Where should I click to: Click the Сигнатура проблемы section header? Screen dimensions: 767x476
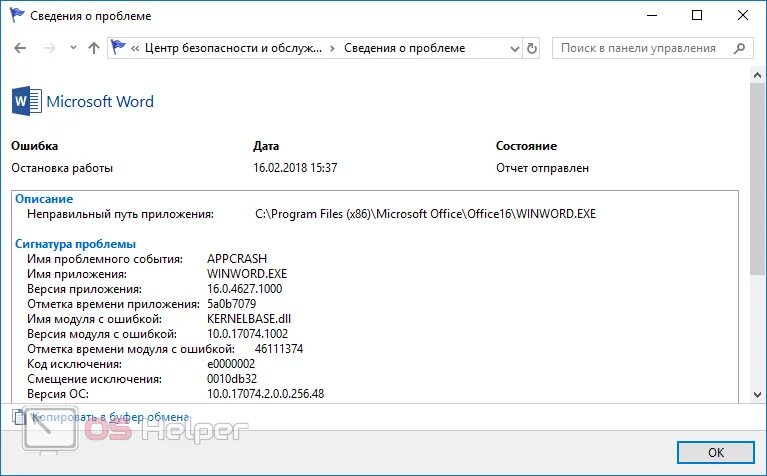click(x=75, y=244)
